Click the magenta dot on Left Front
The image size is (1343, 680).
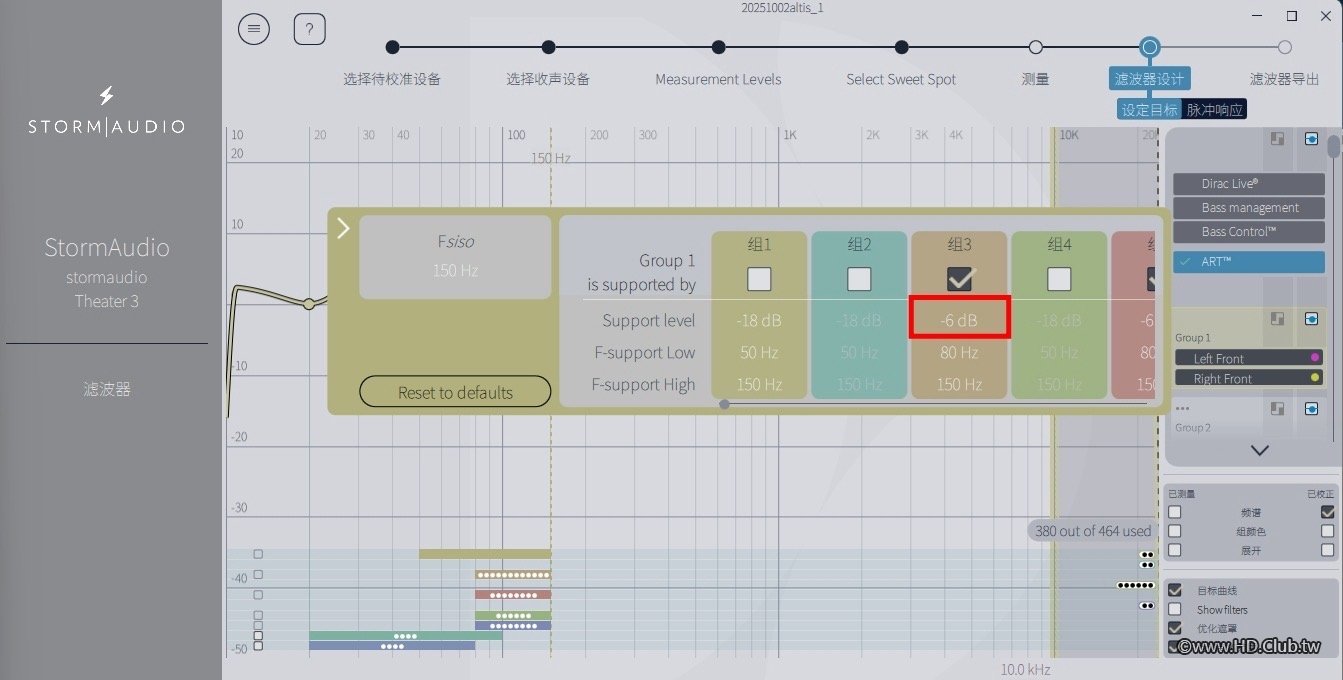pyautogui.click(x=1314, y=357)
